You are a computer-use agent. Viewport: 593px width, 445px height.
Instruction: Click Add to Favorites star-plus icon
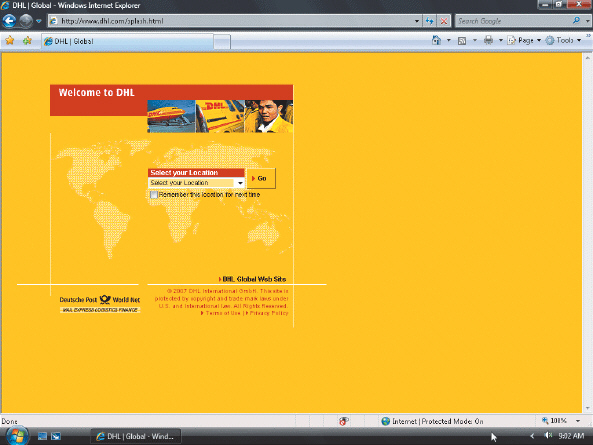[27, 40]
